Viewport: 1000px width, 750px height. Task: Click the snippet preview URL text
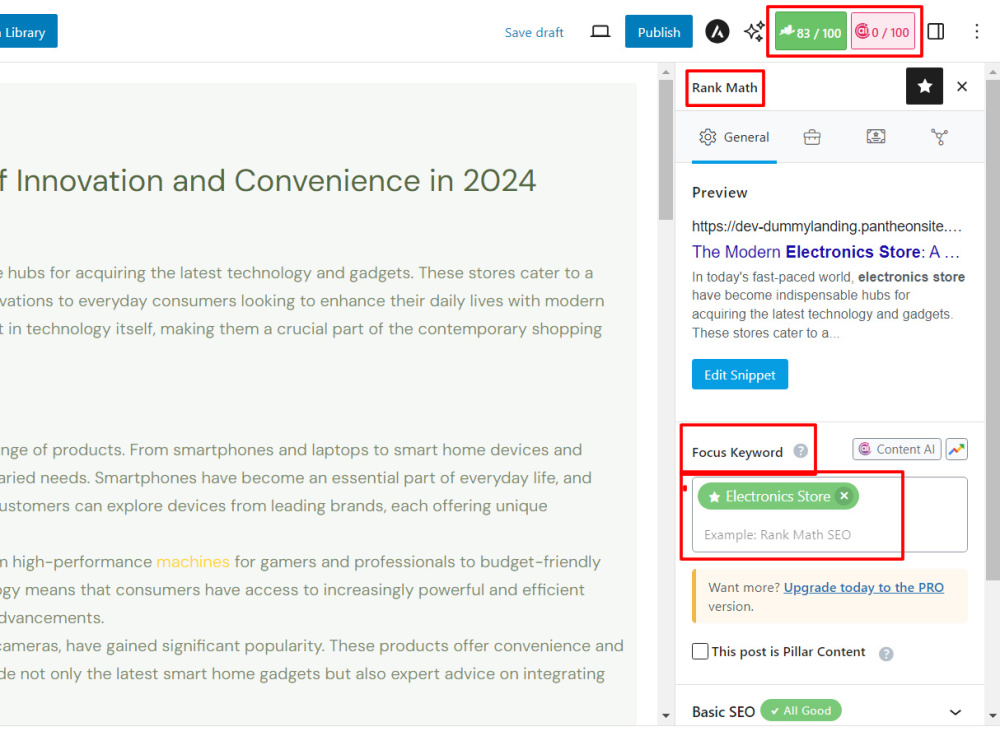[827, 226]
